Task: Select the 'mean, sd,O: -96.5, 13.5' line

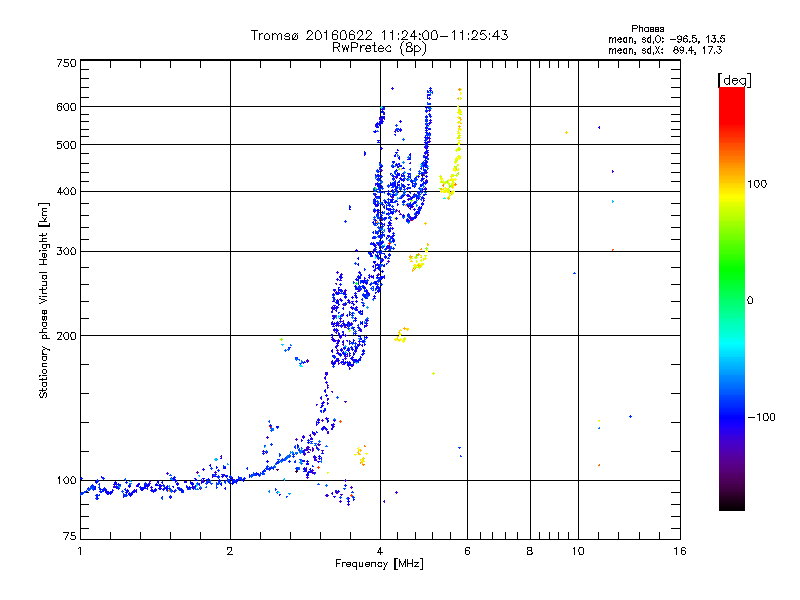Action: pyautogui.click(x=666, y=39)
